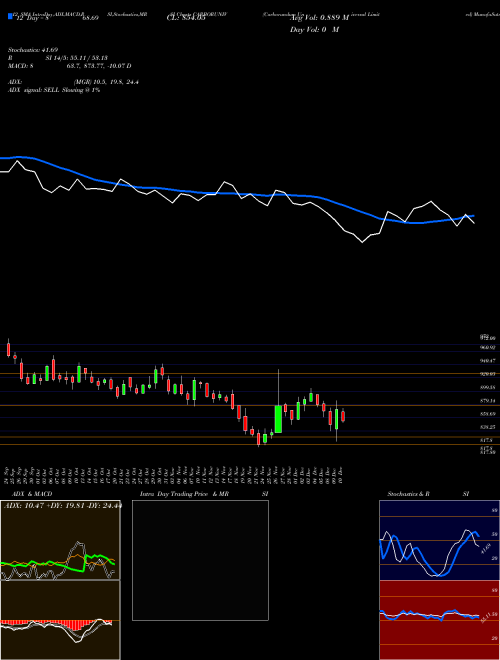500x660 pixels.
Task: Click the 960.92 price axis label
Action: tap(488, 347)
